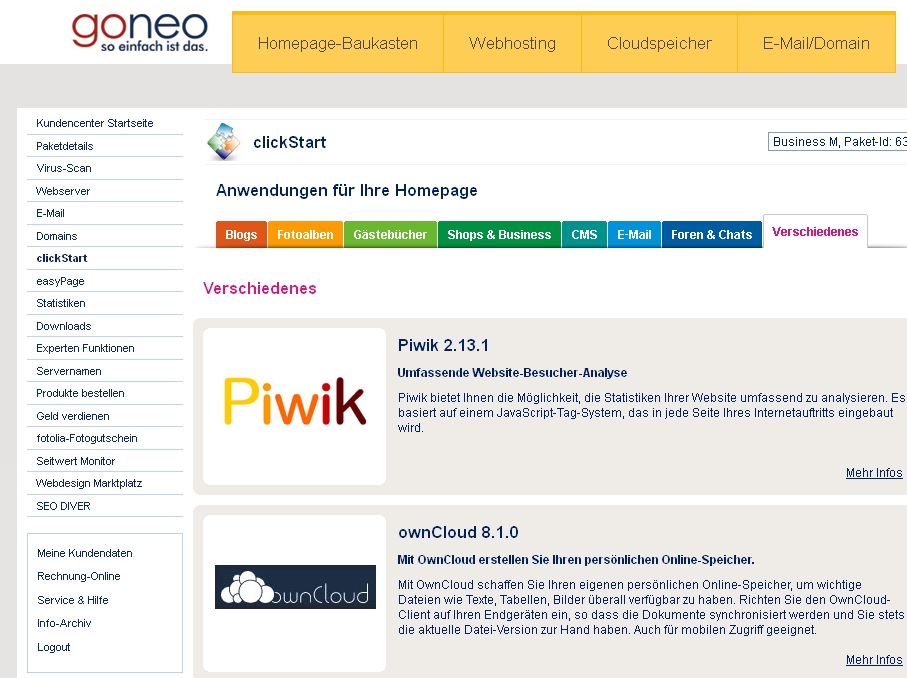Open Meine Kundendaten
The height and width of the screenshot is (678, 907).
pyautogui.click(x=84, y=553)
